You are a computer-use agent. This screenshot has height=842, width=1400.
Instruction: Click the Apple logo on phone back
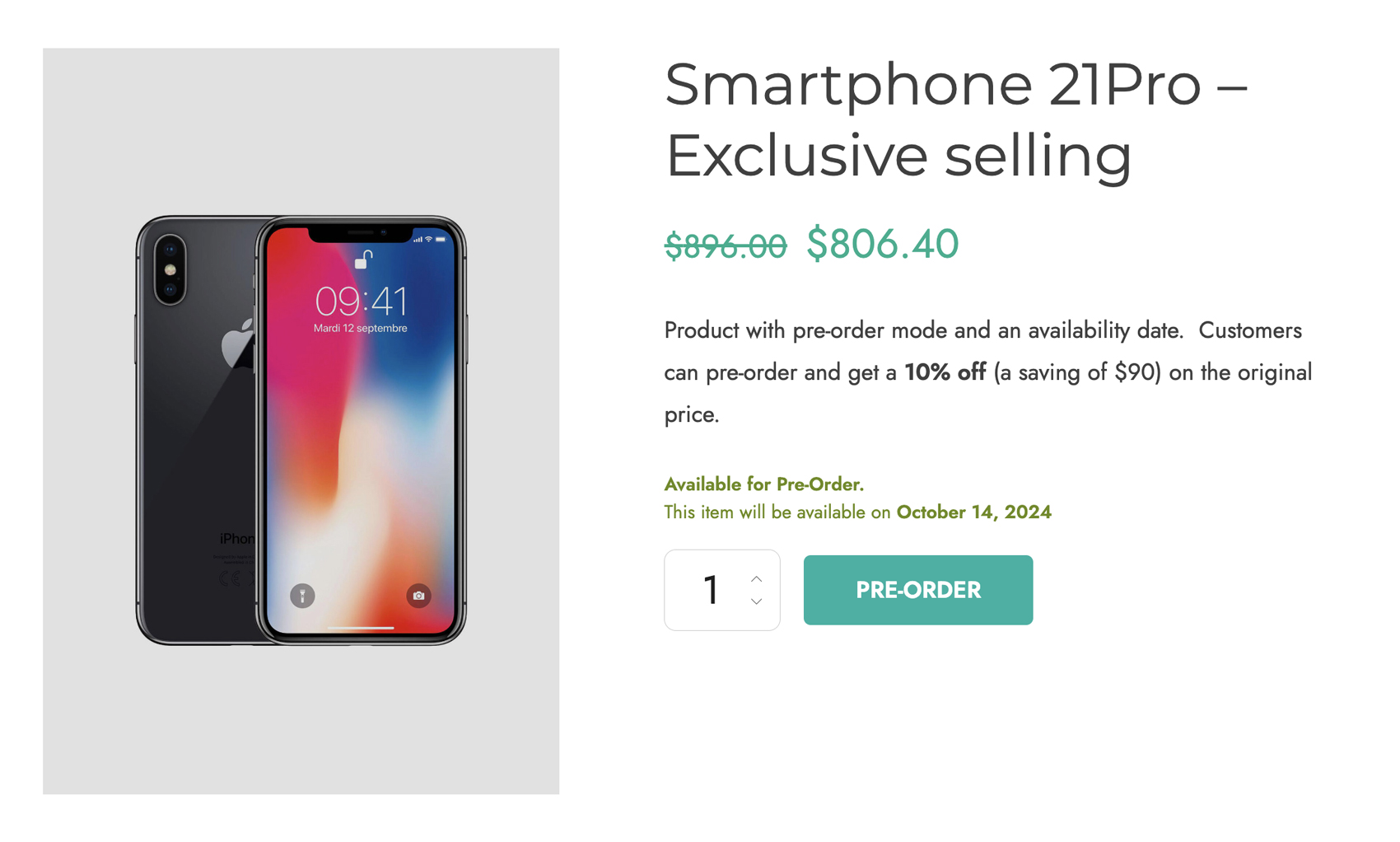[x=237, y=344]
